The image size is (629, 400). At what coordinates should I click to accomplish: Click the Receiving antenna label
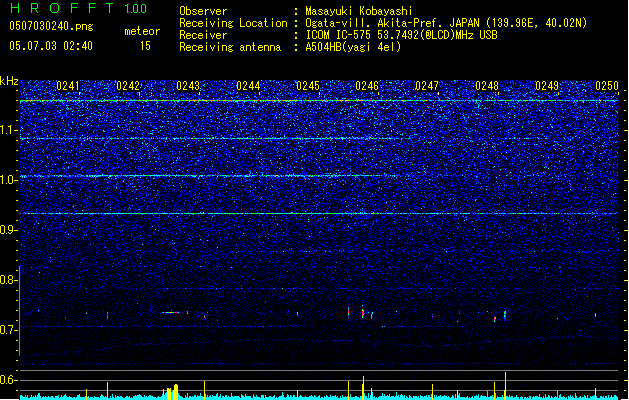click(230, 47)
